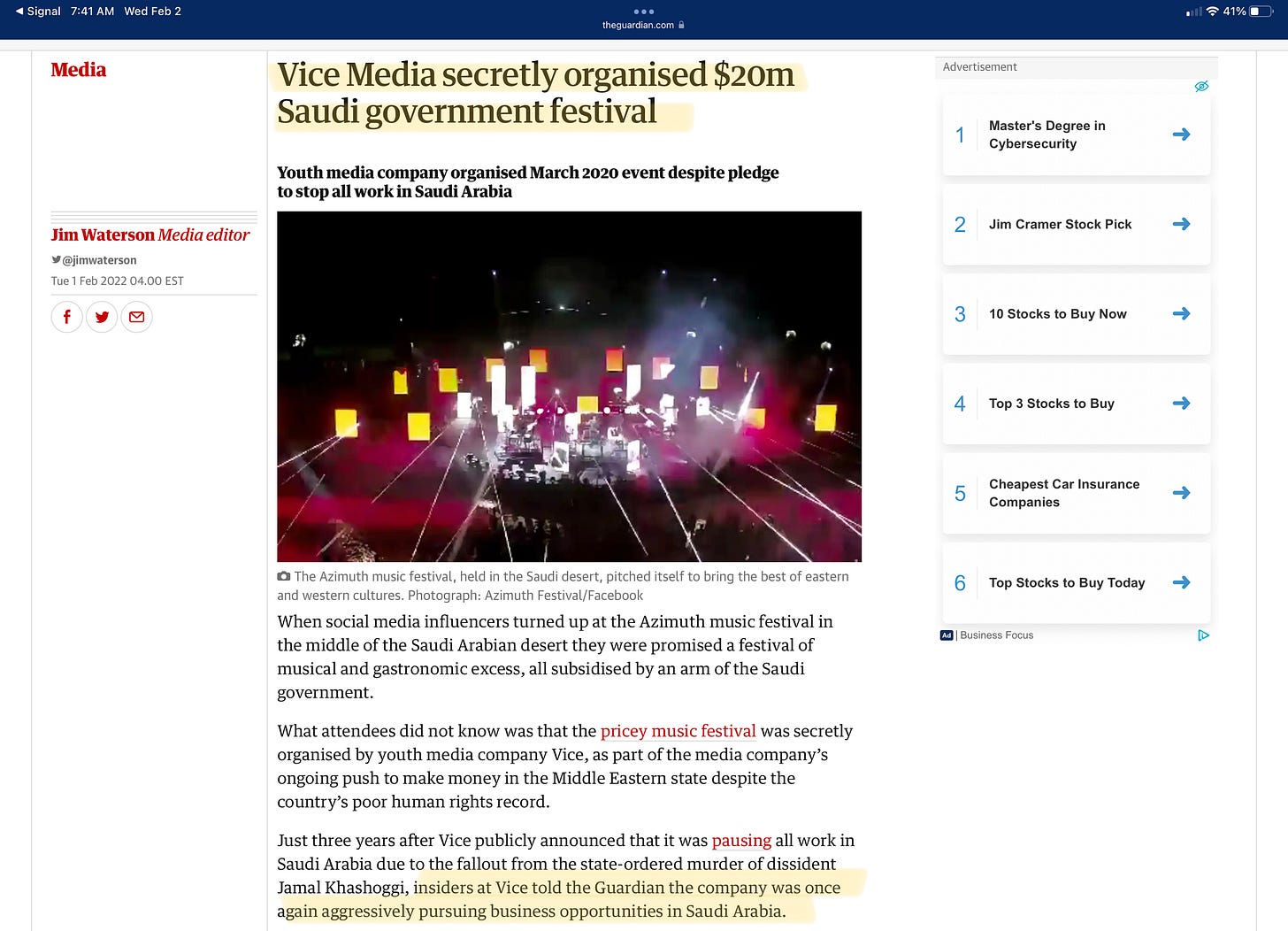Share article via Facebook icon
Image resolution: width=1288 pixels, height=931 pixels.
(x=67, y=317)
